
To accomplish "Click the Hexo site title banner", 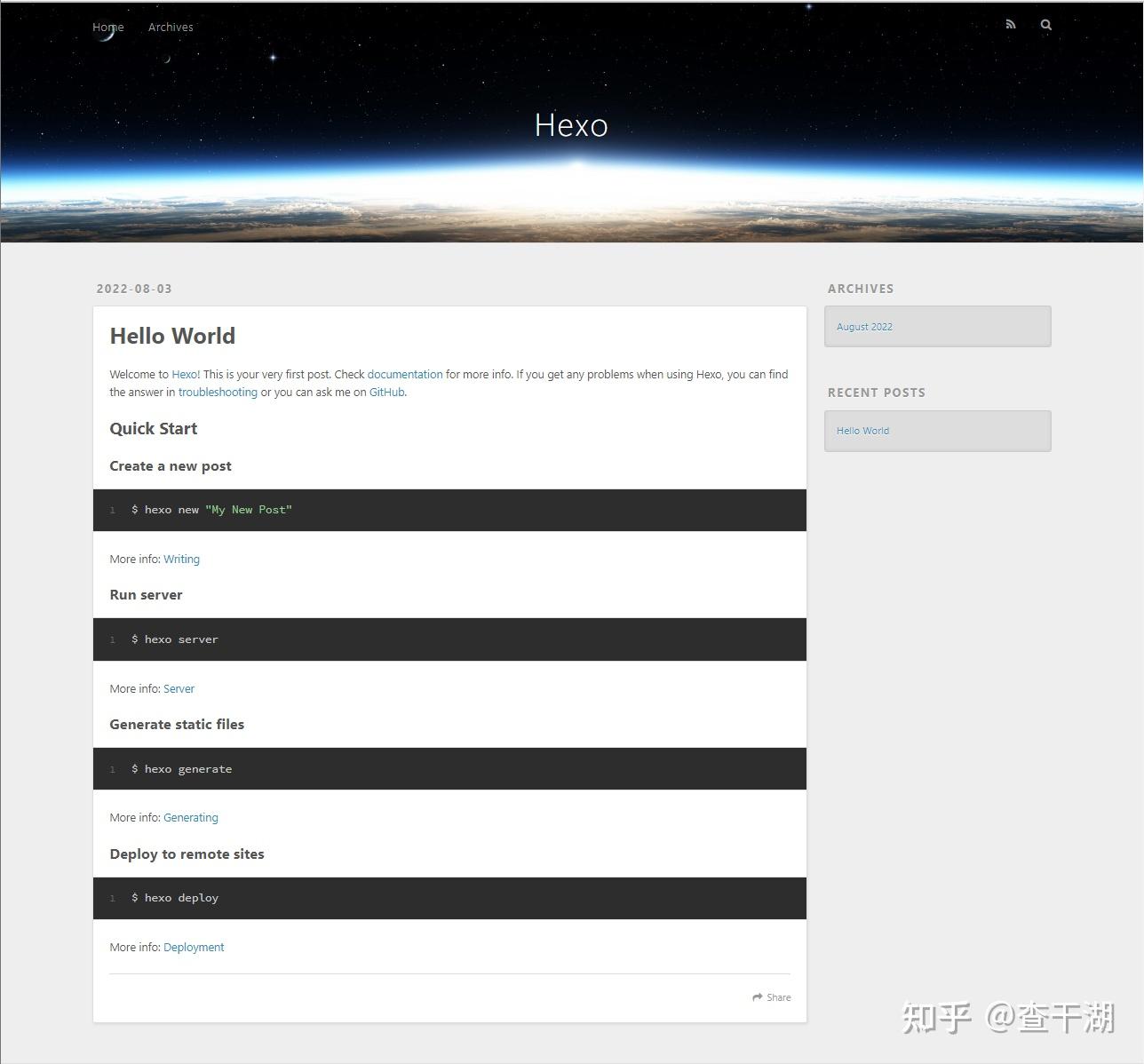I will click(x=571, y=125).
